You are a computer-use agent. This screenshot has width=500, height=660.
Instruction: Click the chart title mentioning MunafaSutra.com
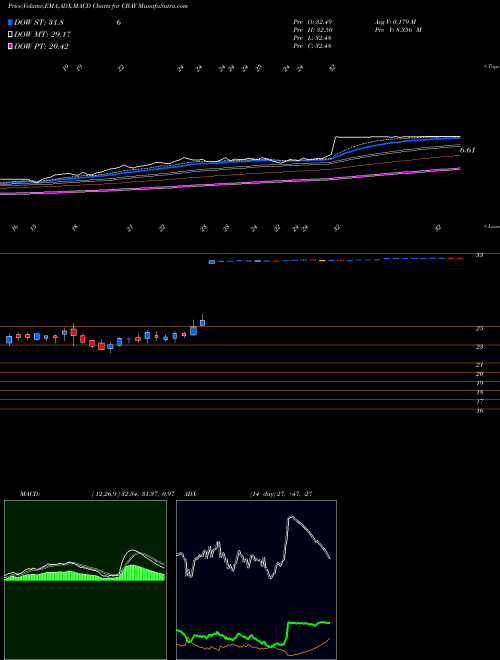coord(98,6)
